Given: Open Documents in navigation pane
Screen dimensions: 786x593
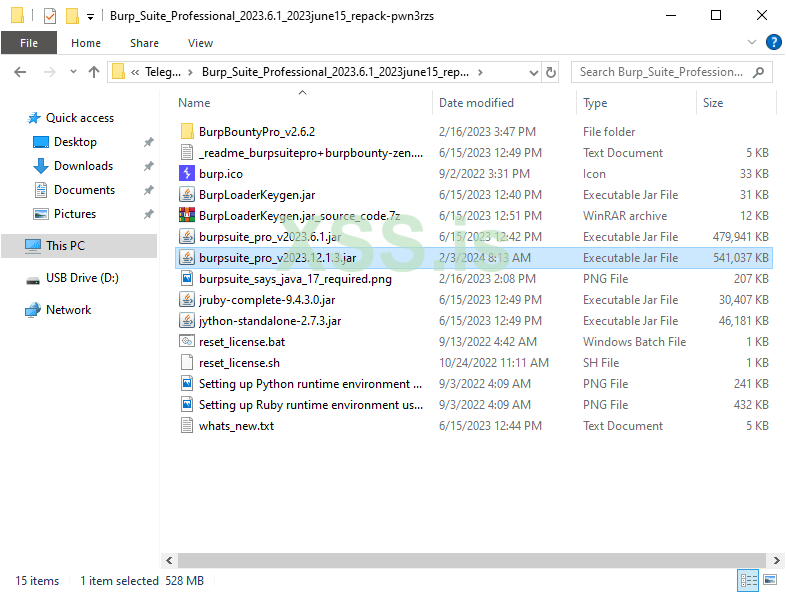Looking at the screenshot, I should tap(84, 190).
